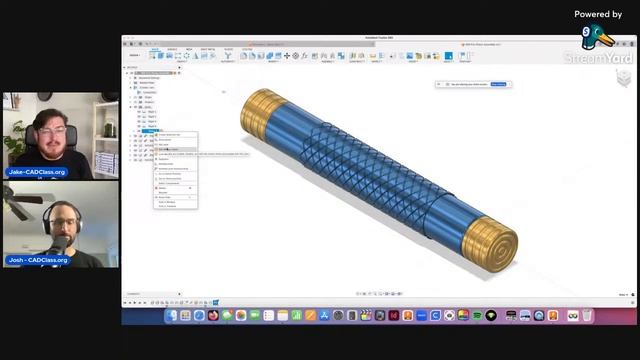This screenshot has height=360, width=640.
Task: Toggle eye on first row below selected body
Action: [x=136, y=136]
